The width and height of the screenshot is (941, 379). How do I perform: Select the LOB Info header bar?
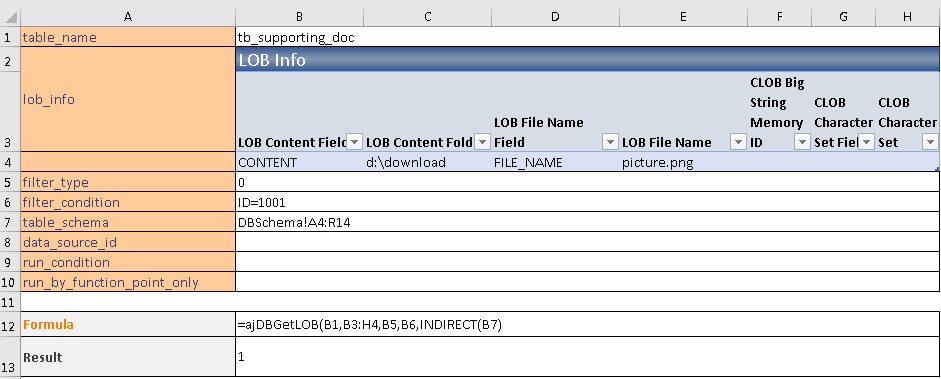click(588, 60)
